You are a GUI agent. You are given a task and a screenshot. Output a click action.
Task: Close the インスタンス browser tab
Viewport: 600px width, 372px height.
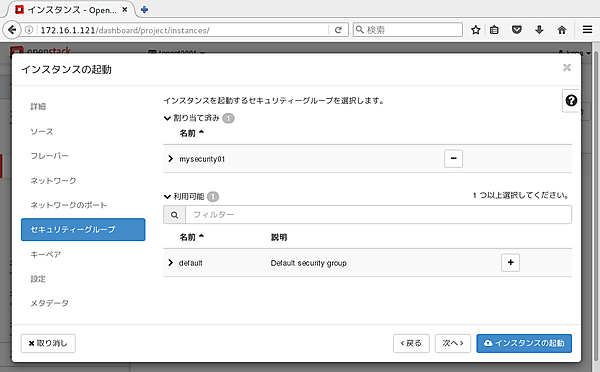tap(125, 10)
